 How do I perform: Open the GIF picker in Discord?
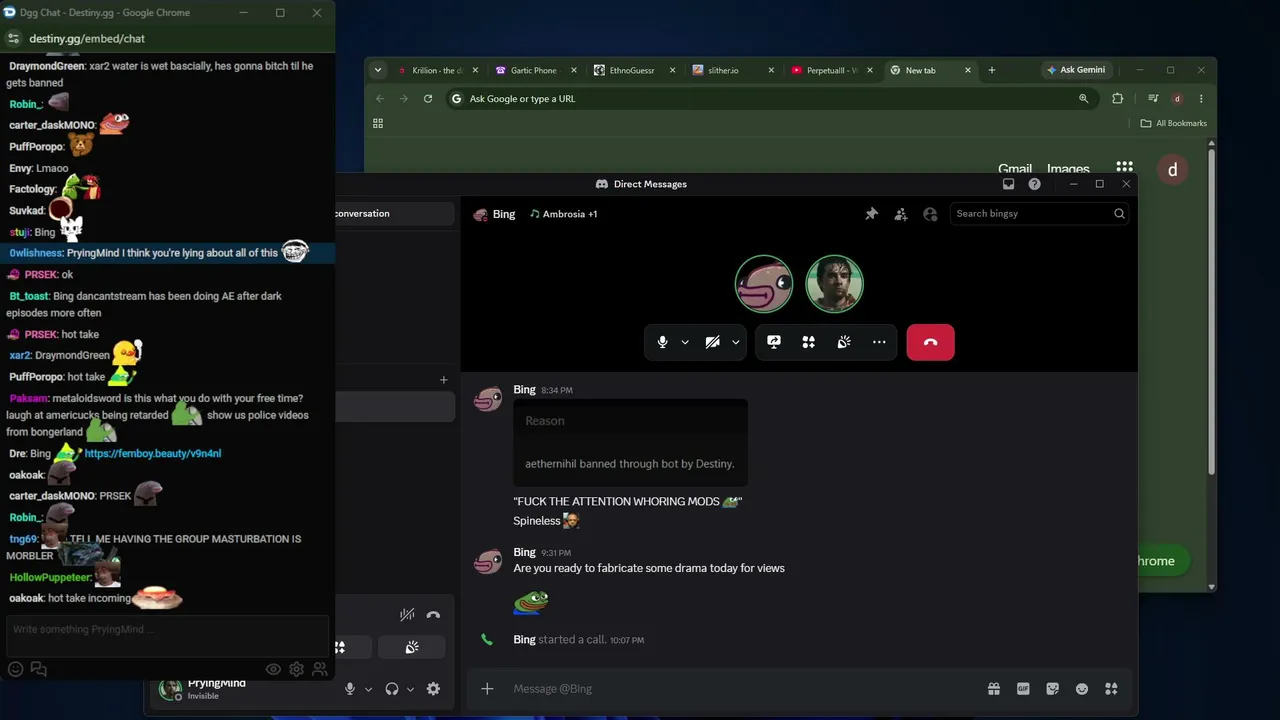point(1023,689)
